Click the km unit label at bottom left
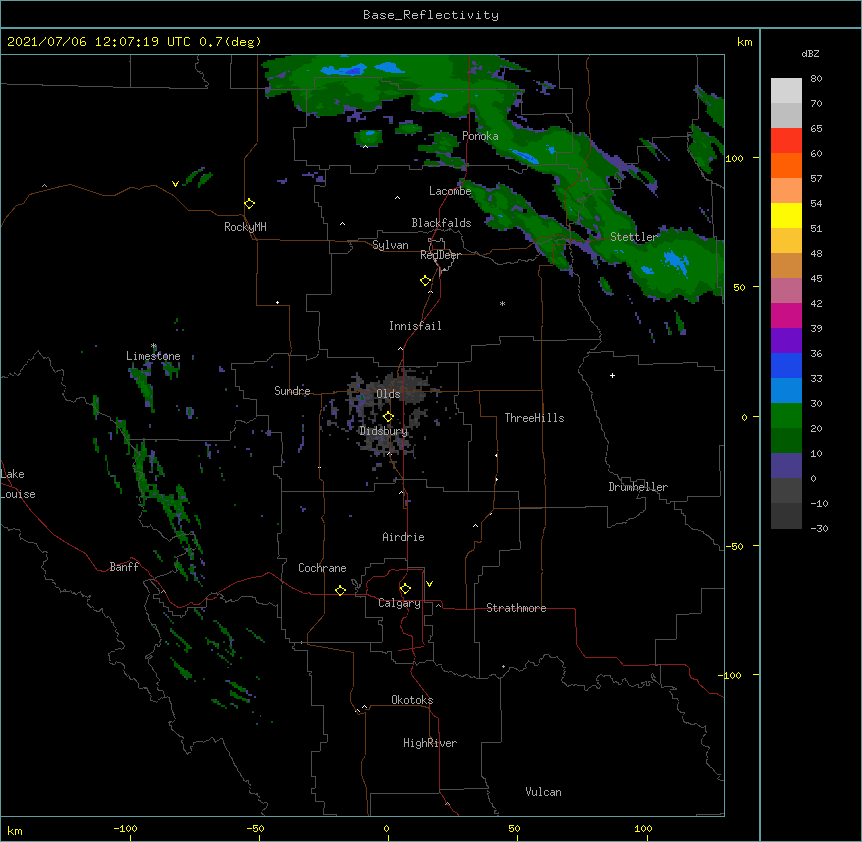The width and height of the screenshot is (862, 842). coord(15,830)
